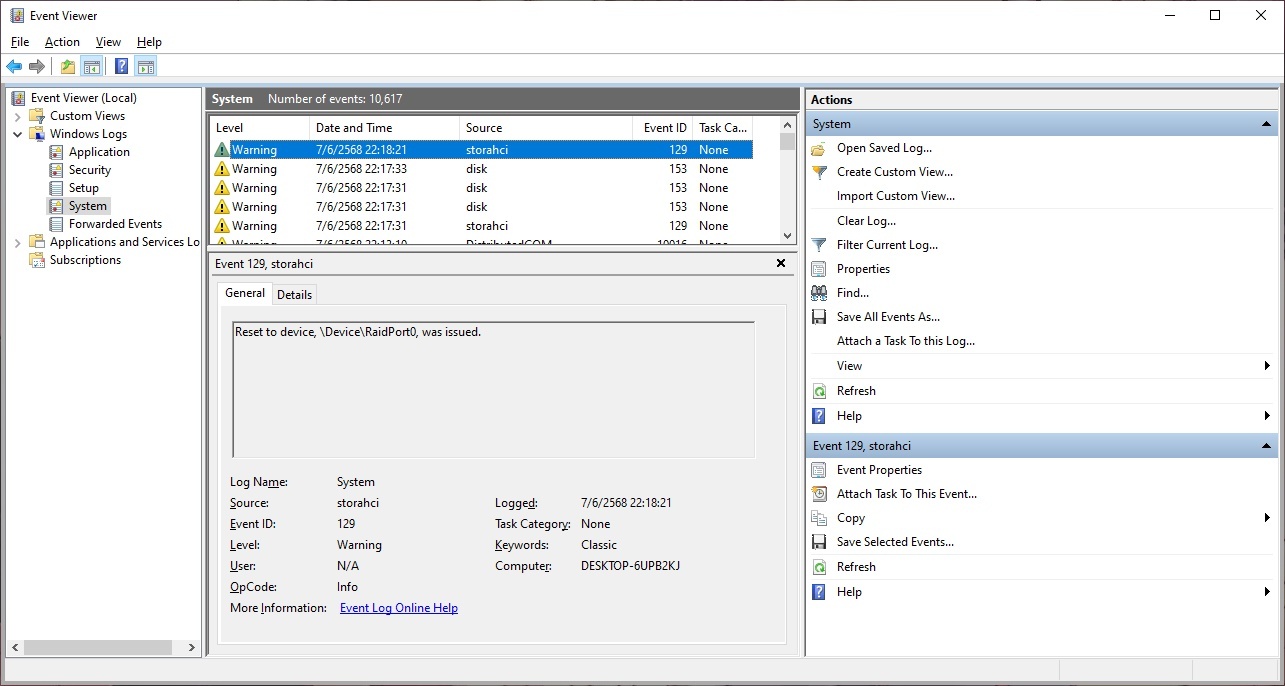Image resolution: width=1285 pixels, height=686 pixels.
Task: Switch to the Details tab
Action: coord(294,294)
